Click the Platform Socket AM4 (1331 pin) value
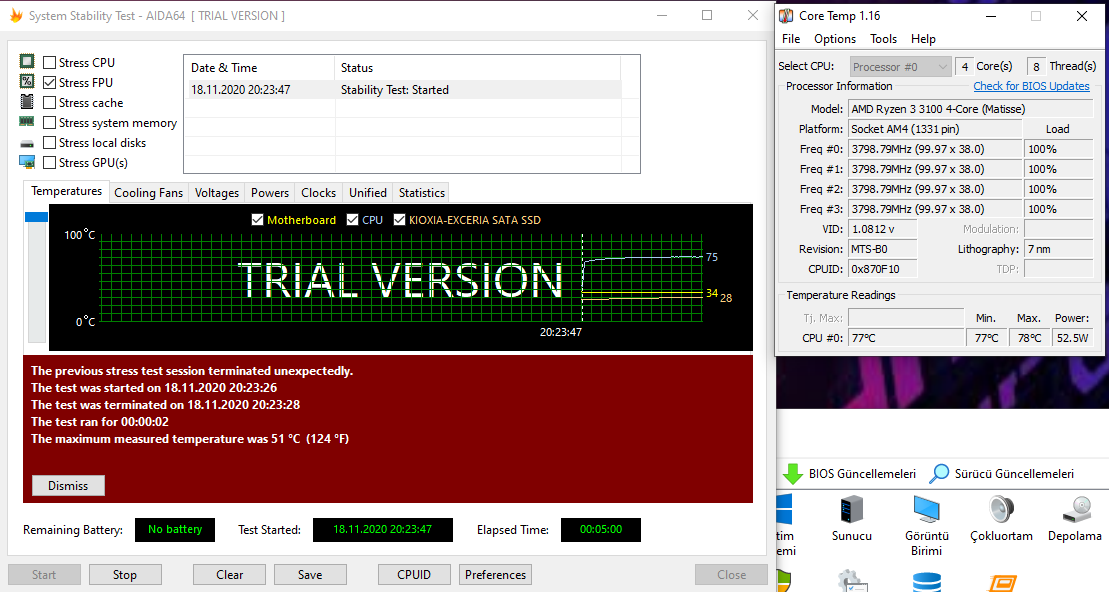Viewport: 1109px width, 592px height. pyautogui.click(x=935, y=129)
